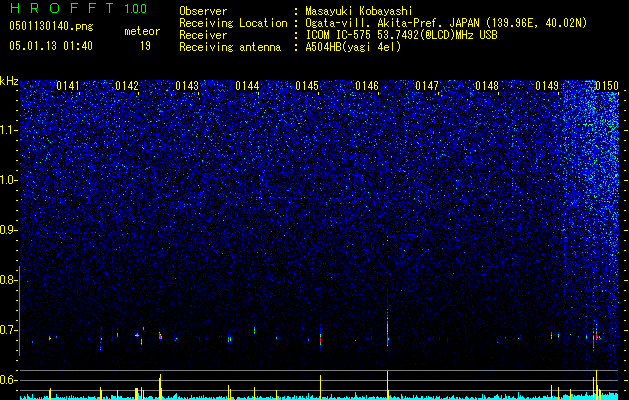This screenshot has height=400, width=629.
Task: Click the timestamp 05.01.13 01:40
Action: pos(51,46)
